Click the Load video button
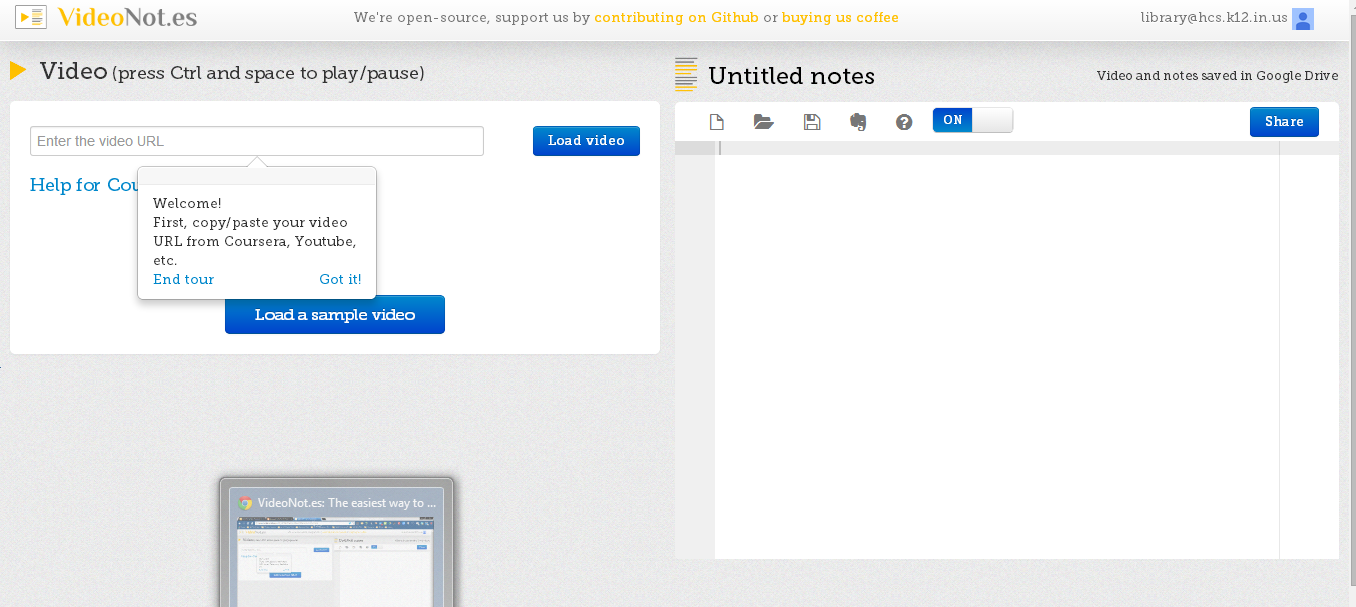Screen dimensions: 1356x607 pyautogui.click(x=586, y=141)
